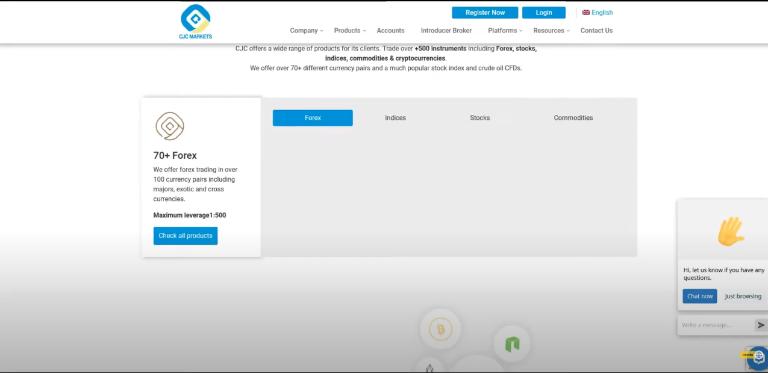This screenshot has height=373, width=768.
Task: Expand the Resources menu
Action: tap(551, 30)
